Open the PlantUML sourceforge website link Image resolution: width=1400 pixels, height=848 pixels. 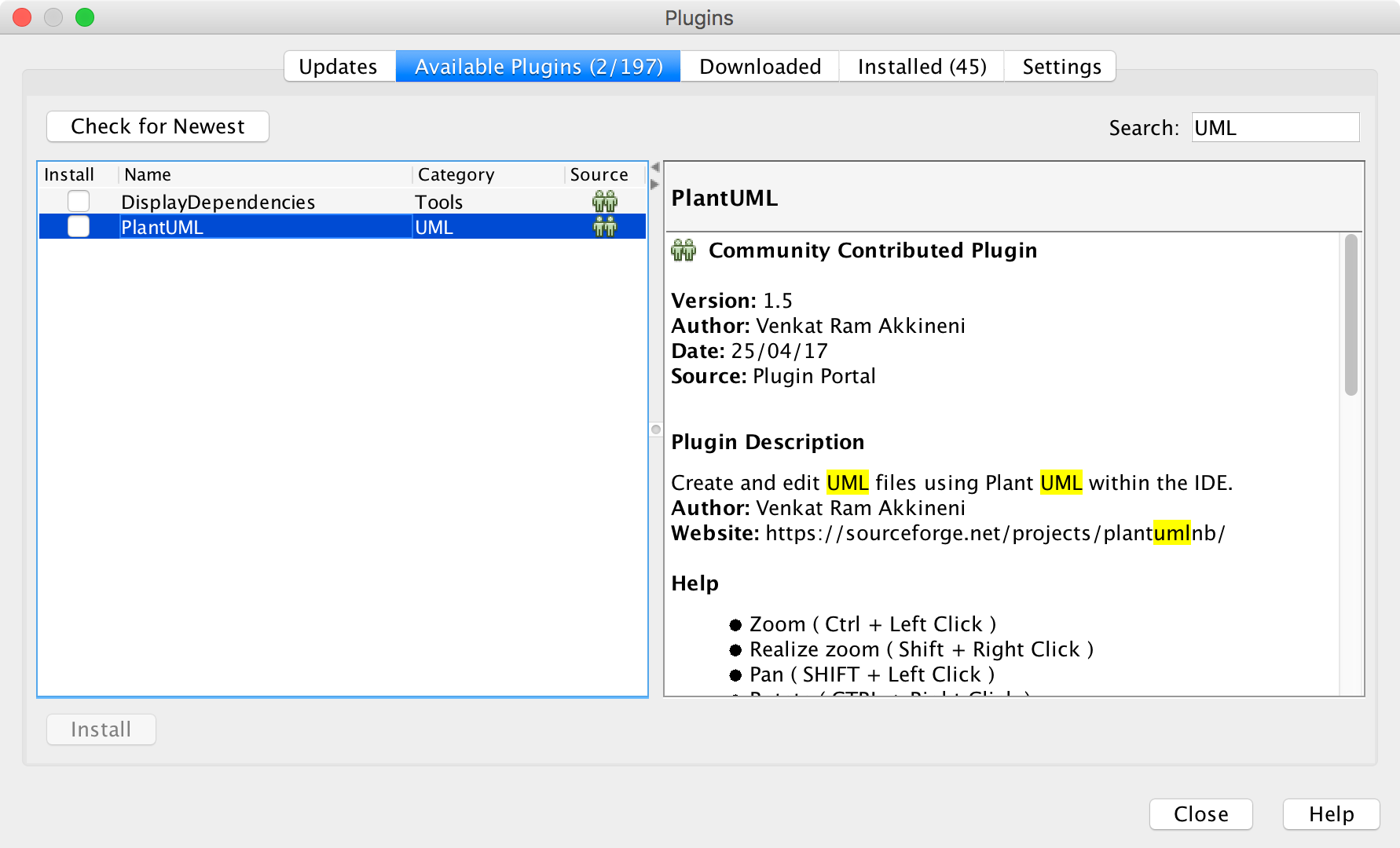pos(994,533)
